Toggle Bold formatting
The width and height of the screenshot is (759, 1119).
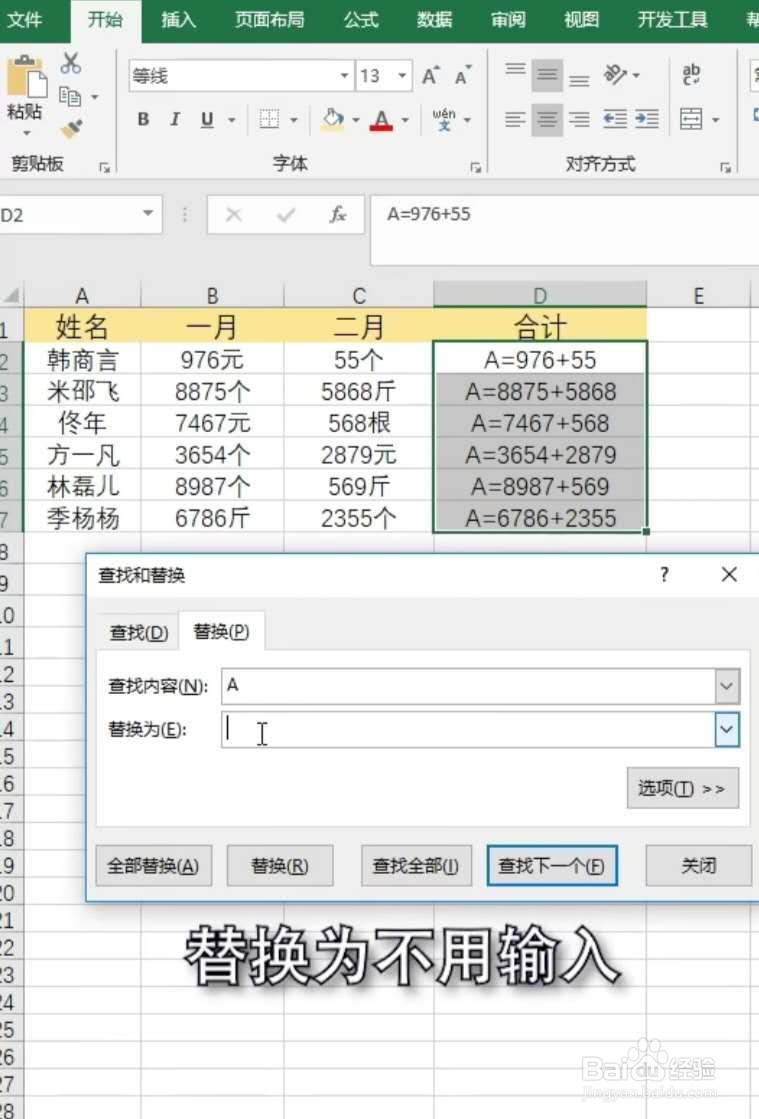[x=143, y=119]
